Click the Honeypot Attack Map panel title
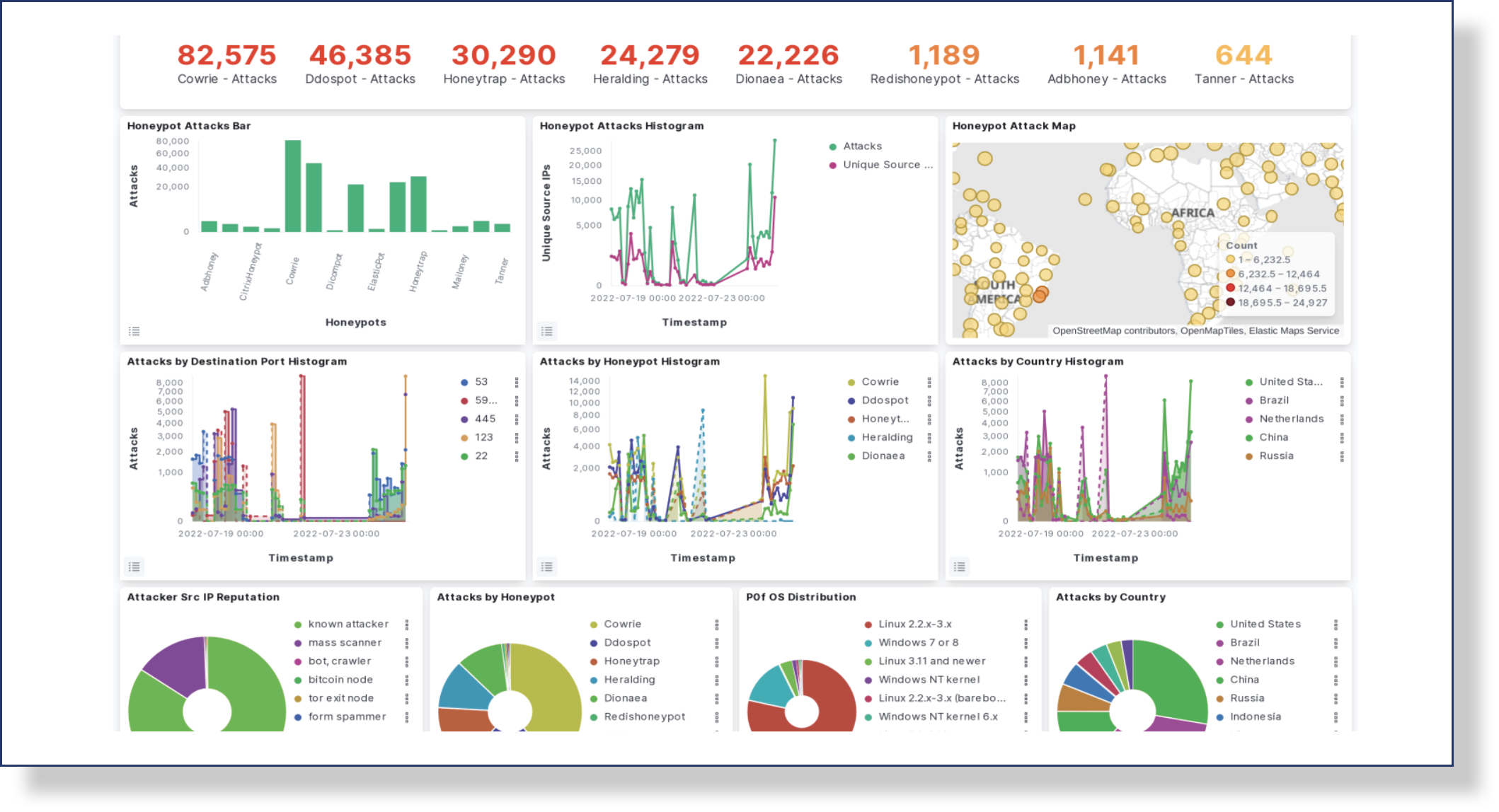Image resolution: width=1499 pixels, height=812 pixels. [x=1014, y=126]
